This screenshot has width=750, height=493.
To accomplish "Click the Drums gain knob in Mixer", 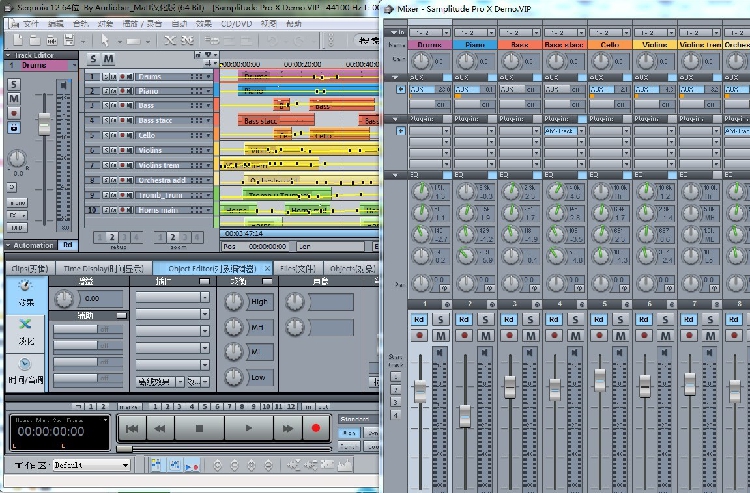I will pyautogui.click(x=421, y=61).
